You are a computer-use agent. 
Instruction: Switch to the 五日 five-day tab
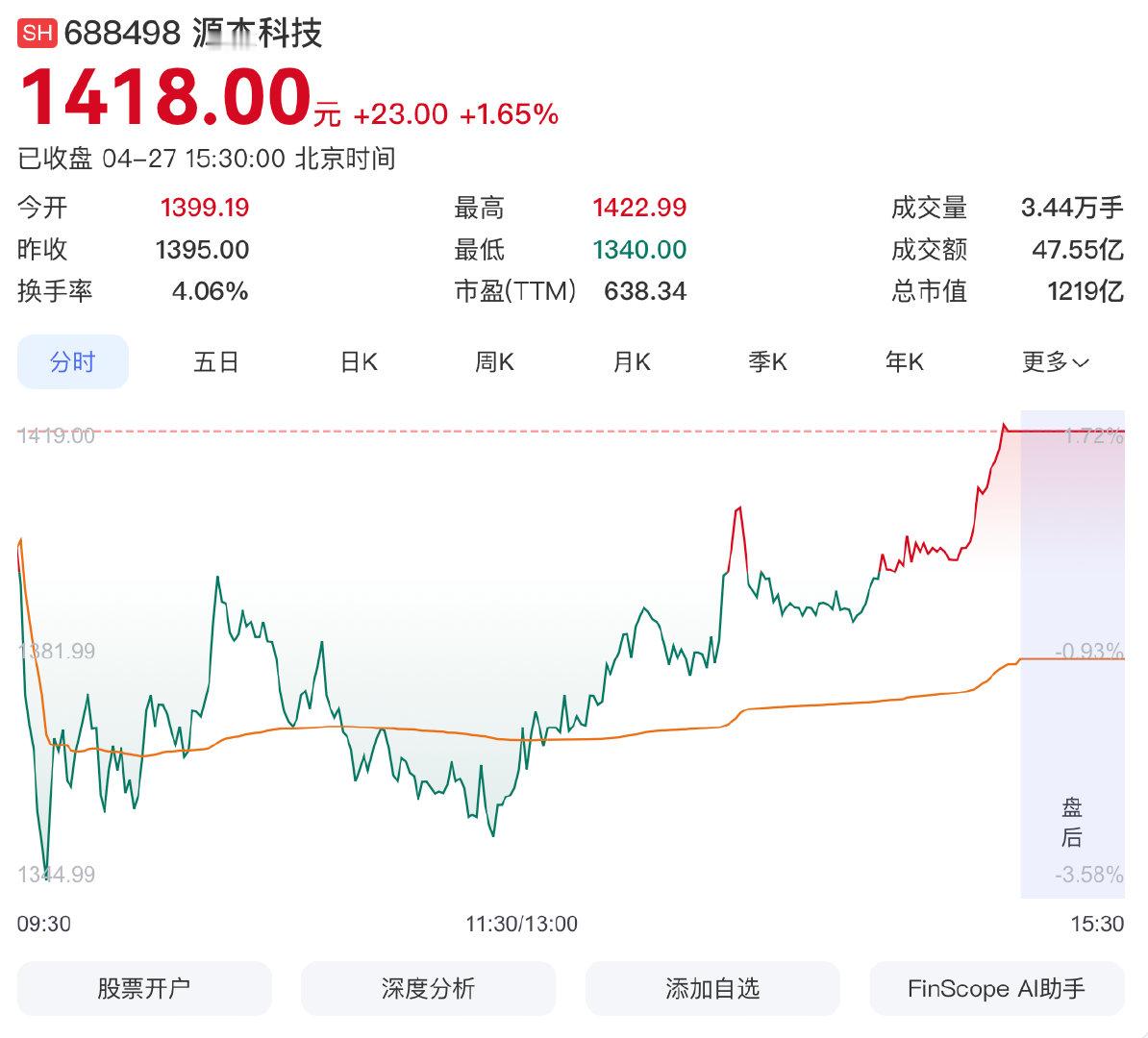click(215, 361)
